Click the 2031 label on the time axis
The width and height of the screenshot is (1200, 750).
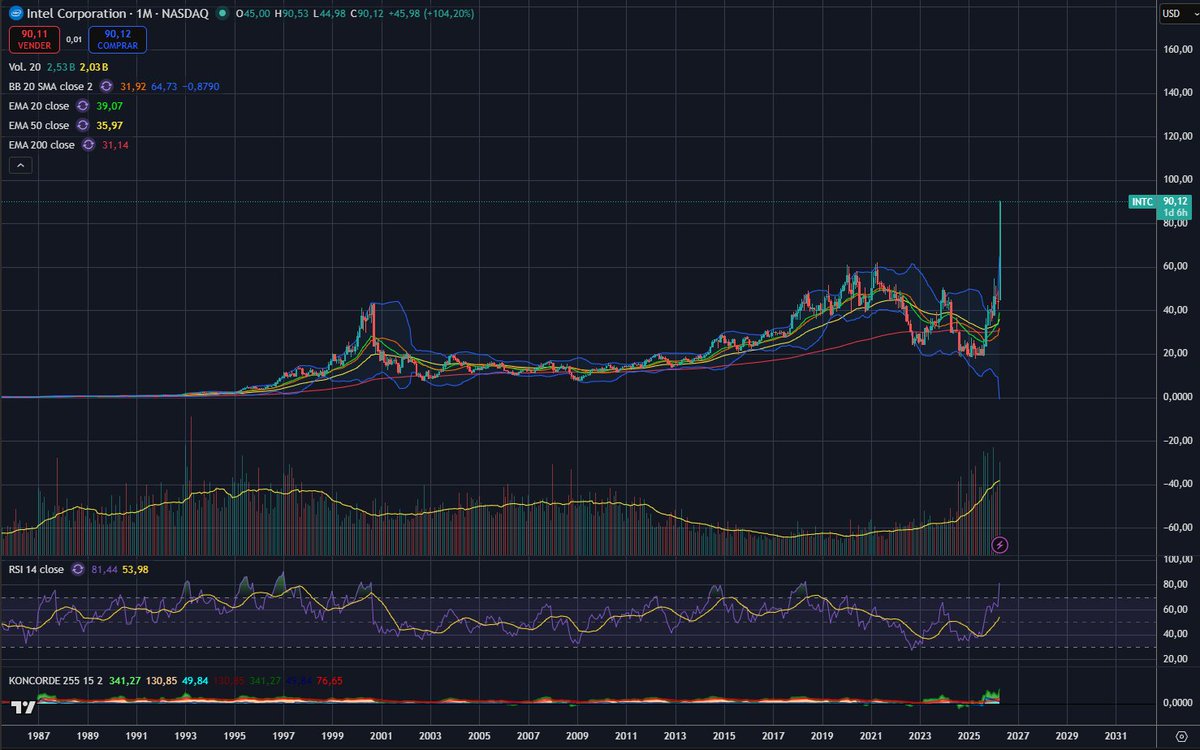tap(1116, 735)
